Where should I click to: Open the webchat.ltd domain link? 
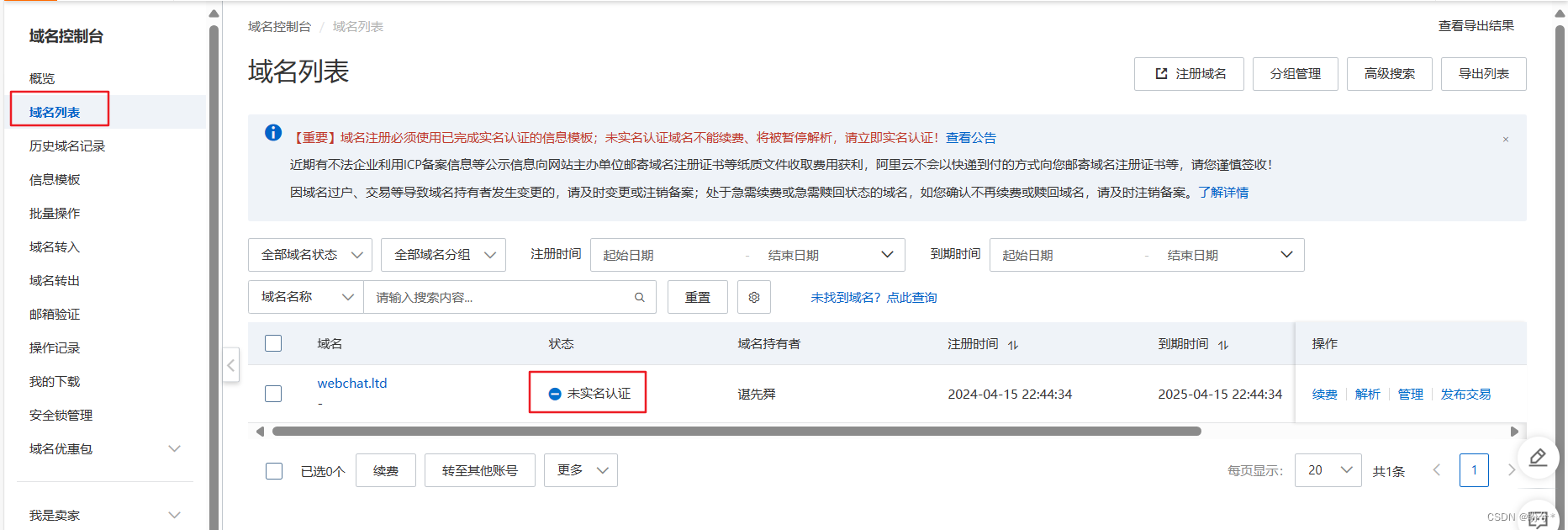[x=352, y=383]
